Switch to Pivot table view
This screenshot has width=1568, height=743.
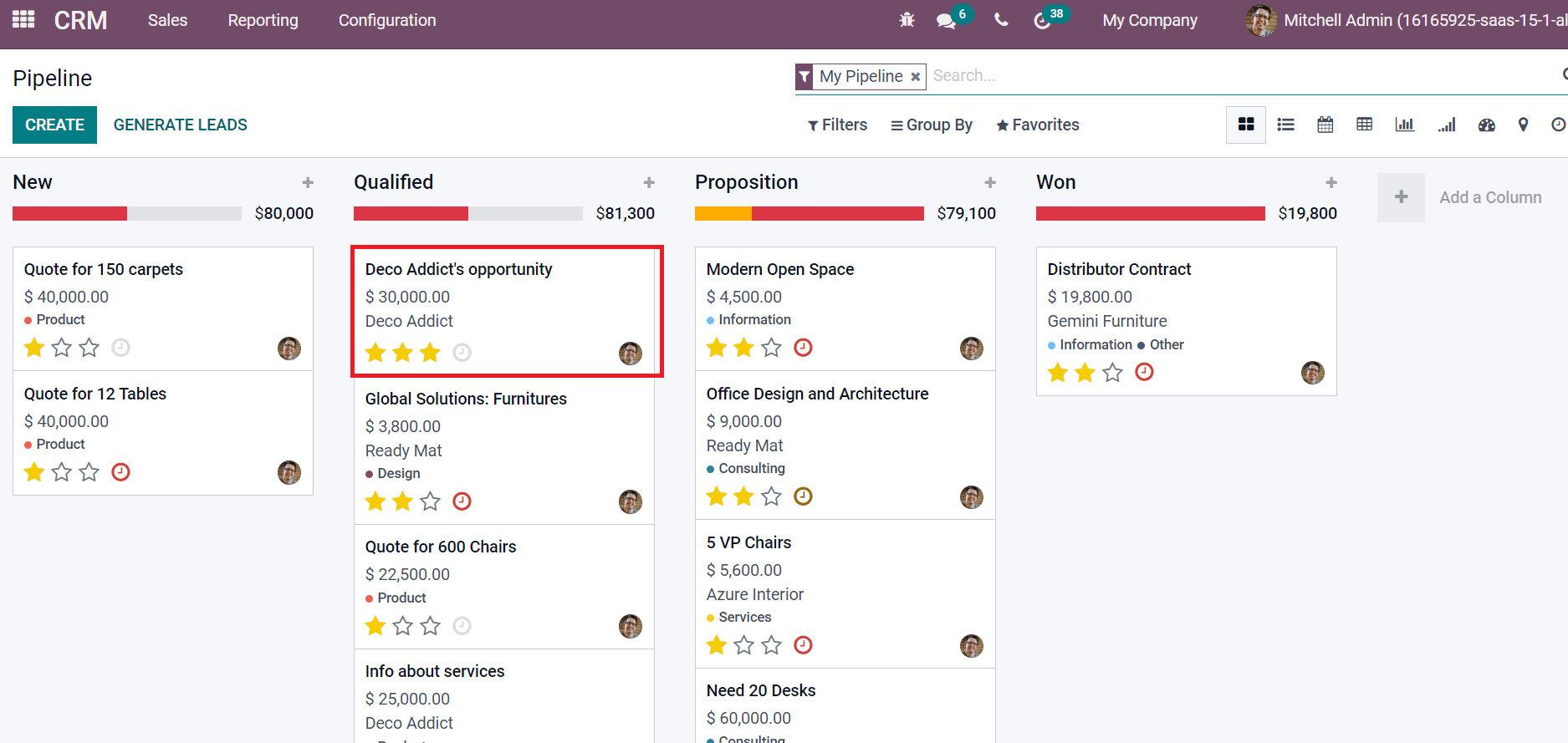[1365, 125]
